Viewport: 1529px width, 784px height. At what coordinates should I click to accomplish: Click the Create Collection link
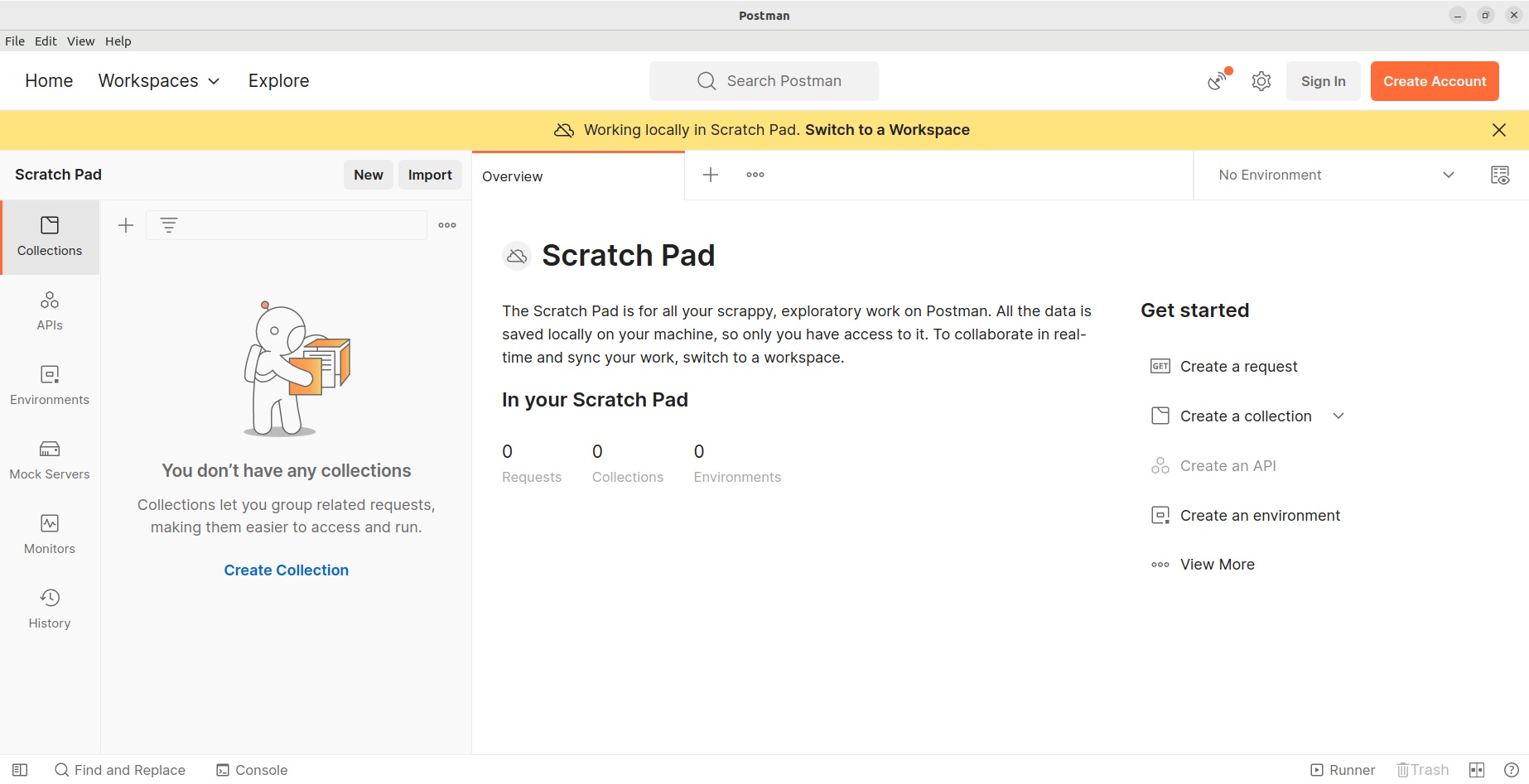[x=287, y=570]
